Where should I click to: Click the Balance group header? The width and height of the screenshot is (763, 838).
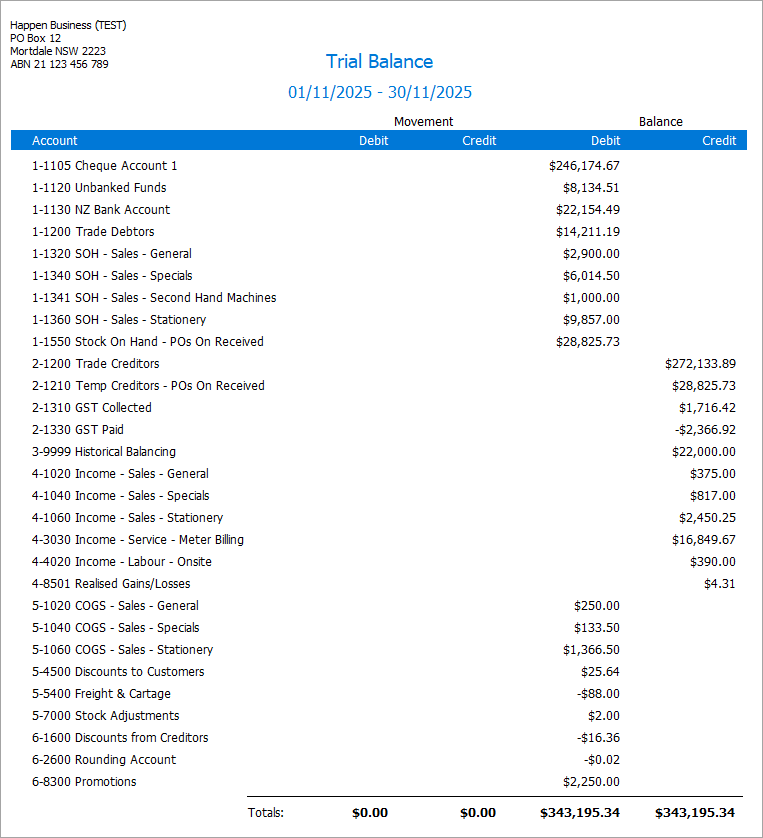point(660,121)
